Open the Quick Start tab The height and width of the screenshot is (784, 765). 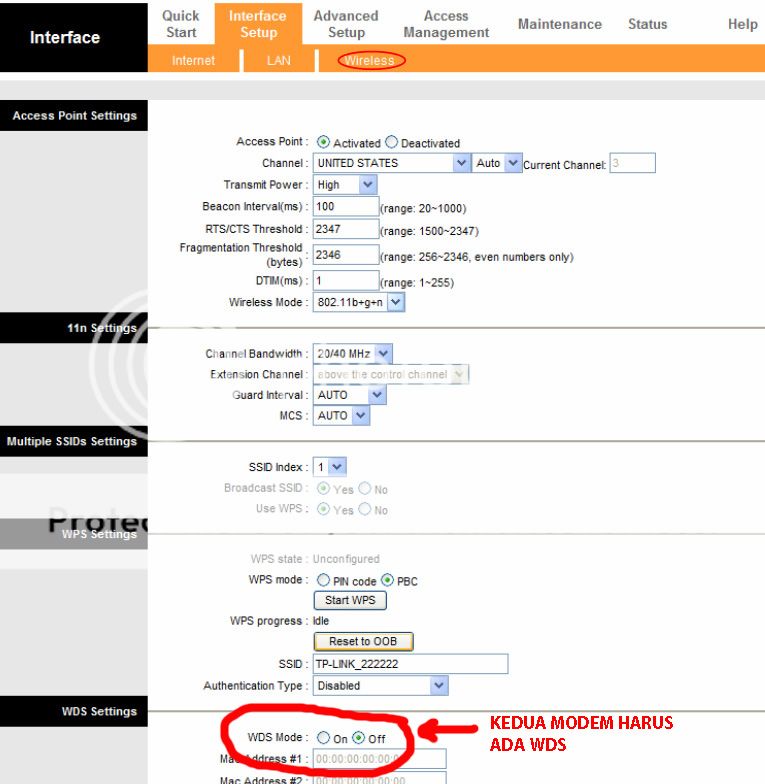(x=181, y=24)
